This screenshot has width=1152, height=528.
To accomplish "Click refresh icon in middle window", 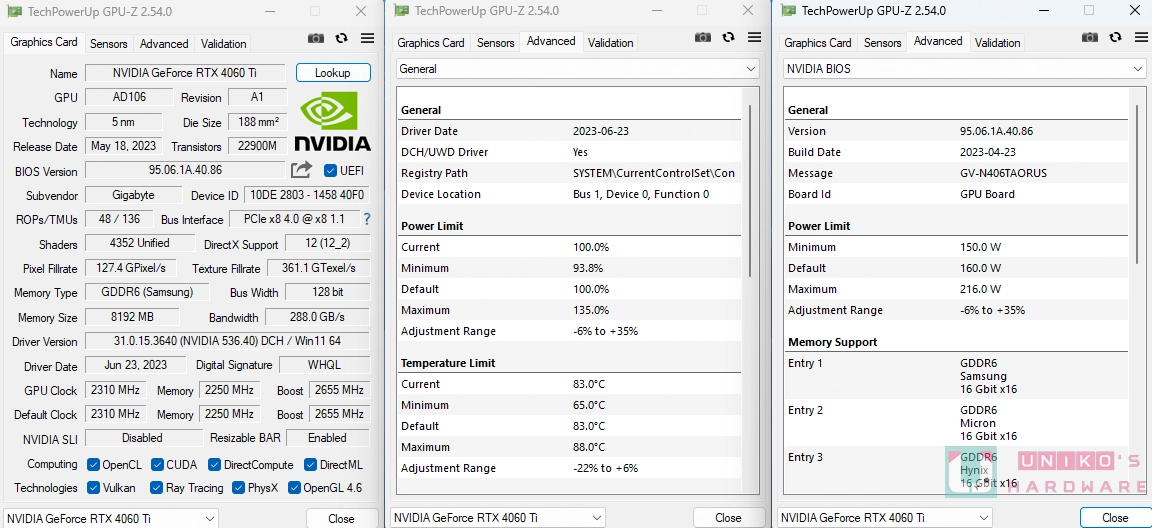I will coord(728,37).
